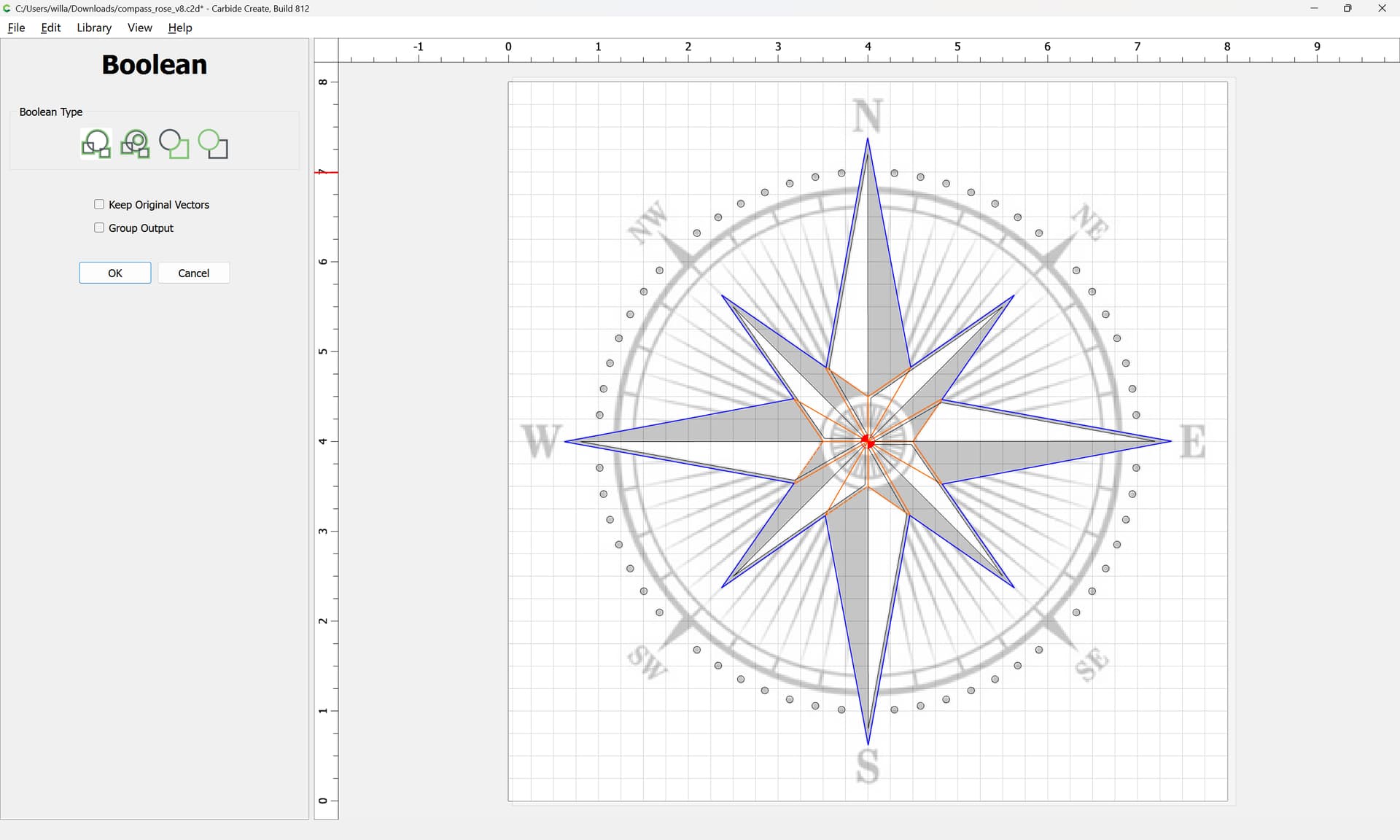
Task: Open the Help menu
Action: click(179, 28)
